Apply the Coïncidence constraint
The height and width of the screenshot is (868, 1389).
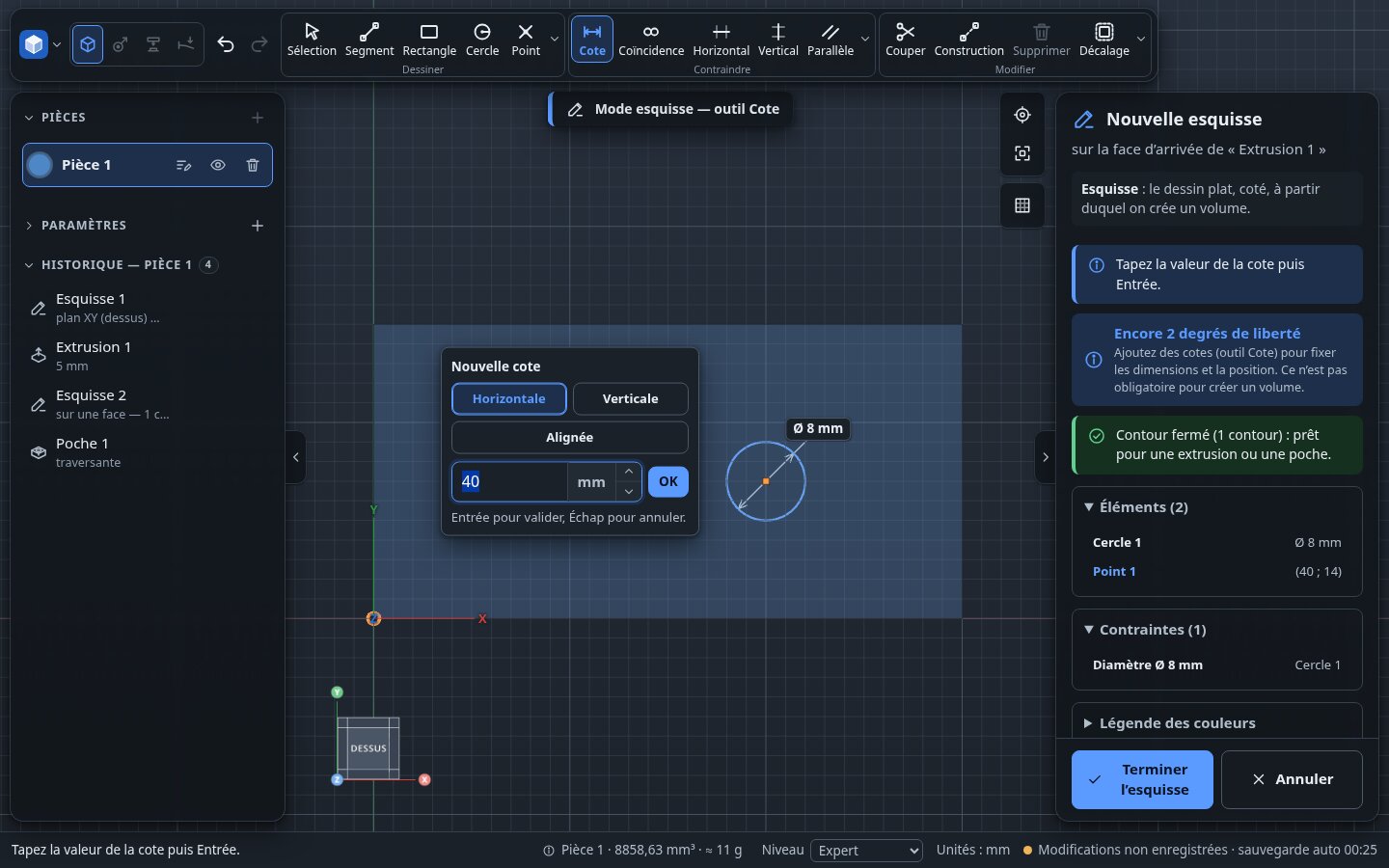(651, 40)
